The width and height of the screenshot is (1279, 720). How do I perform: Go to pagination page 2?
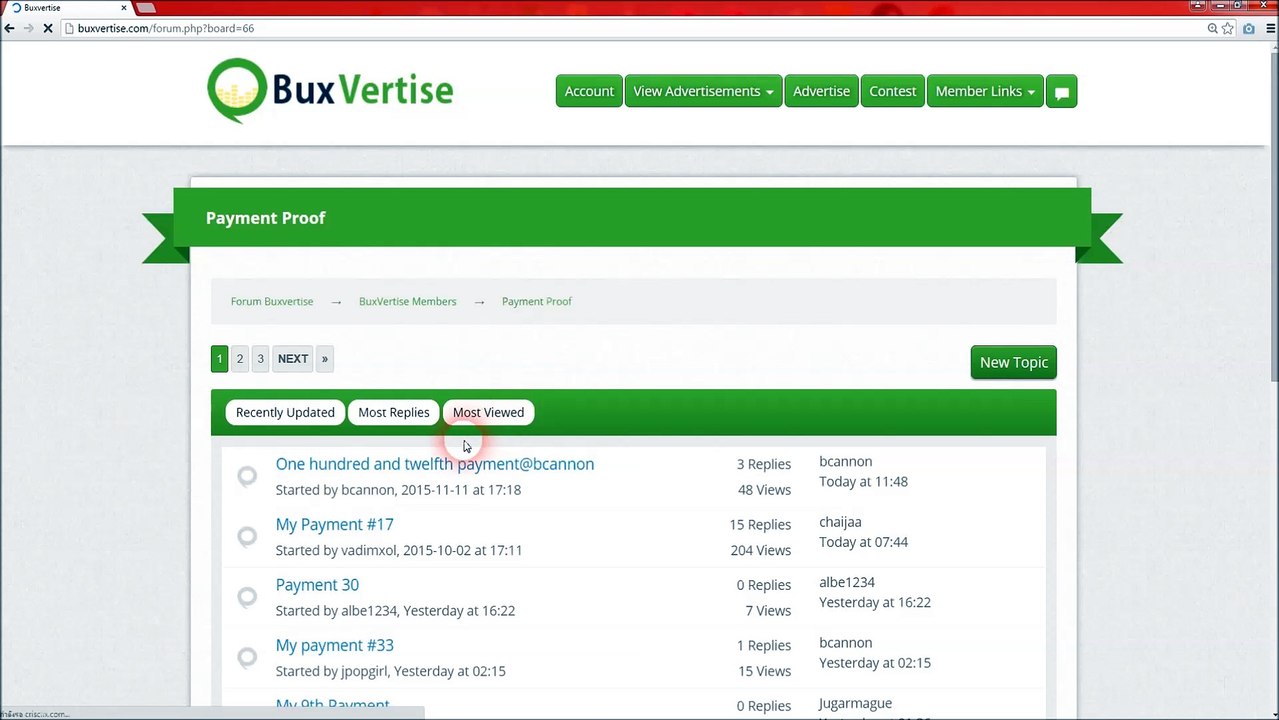point(240,359)
